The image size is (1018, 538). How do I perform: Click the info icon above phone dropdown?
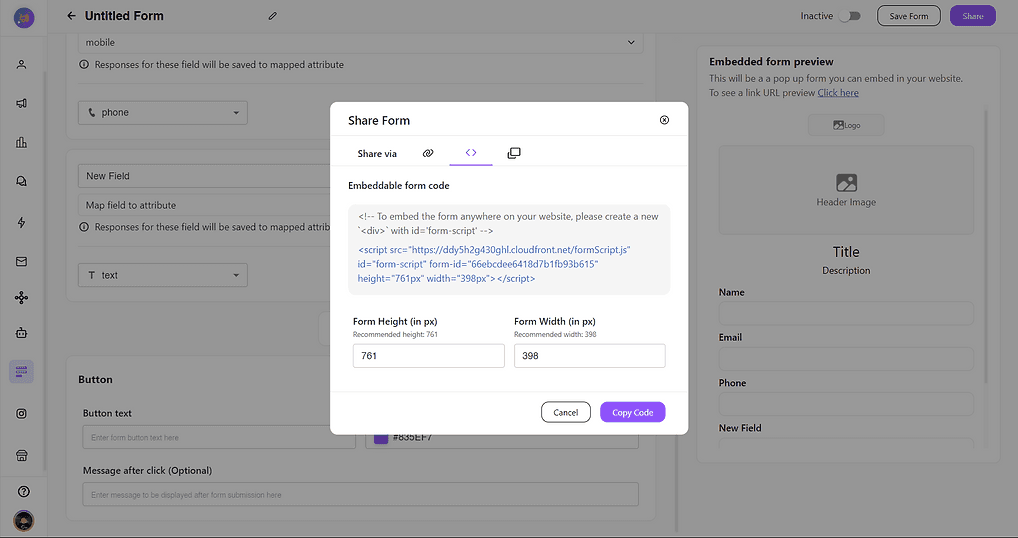(84, 64)
